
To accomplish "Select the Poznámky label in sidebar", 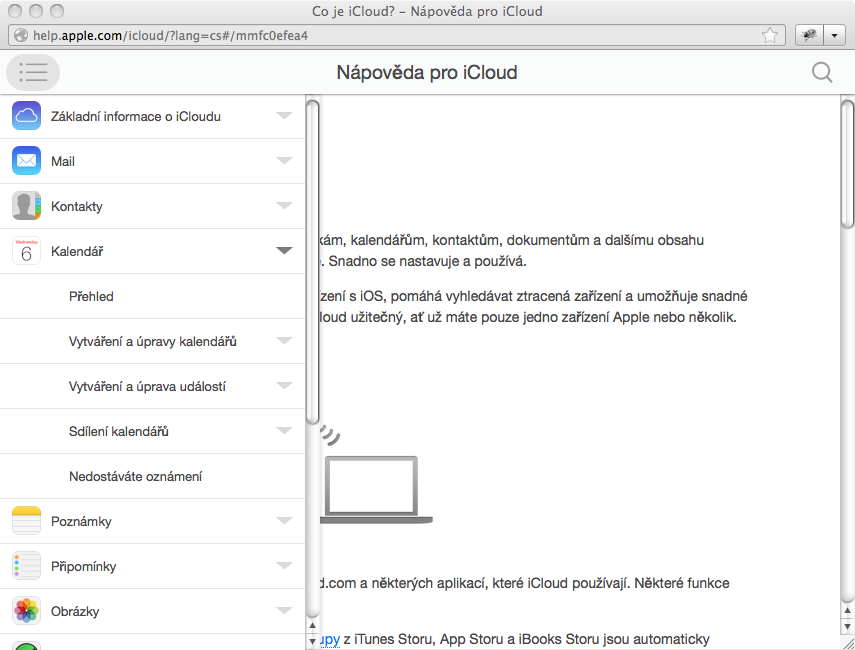I will click(x=81, y=522).
